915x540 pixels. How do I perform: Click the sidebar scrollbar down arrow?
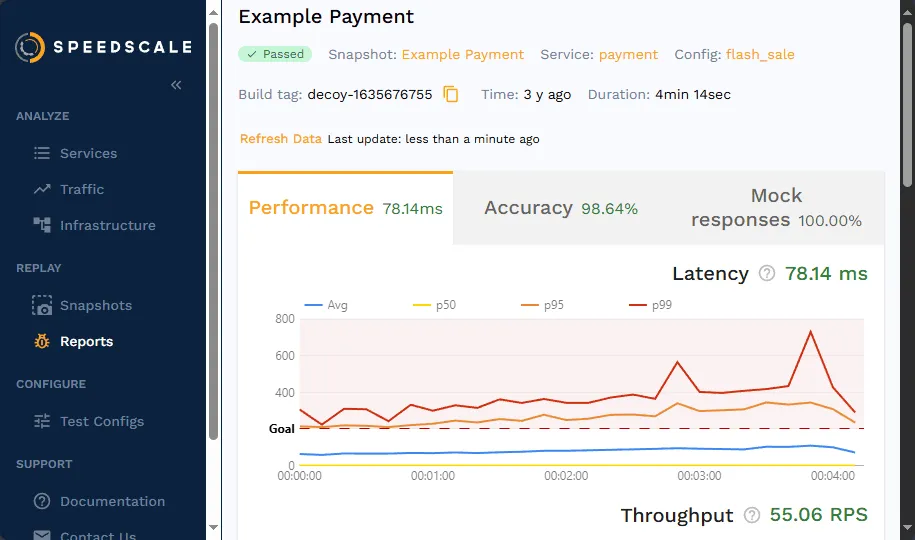click(214, 527)
